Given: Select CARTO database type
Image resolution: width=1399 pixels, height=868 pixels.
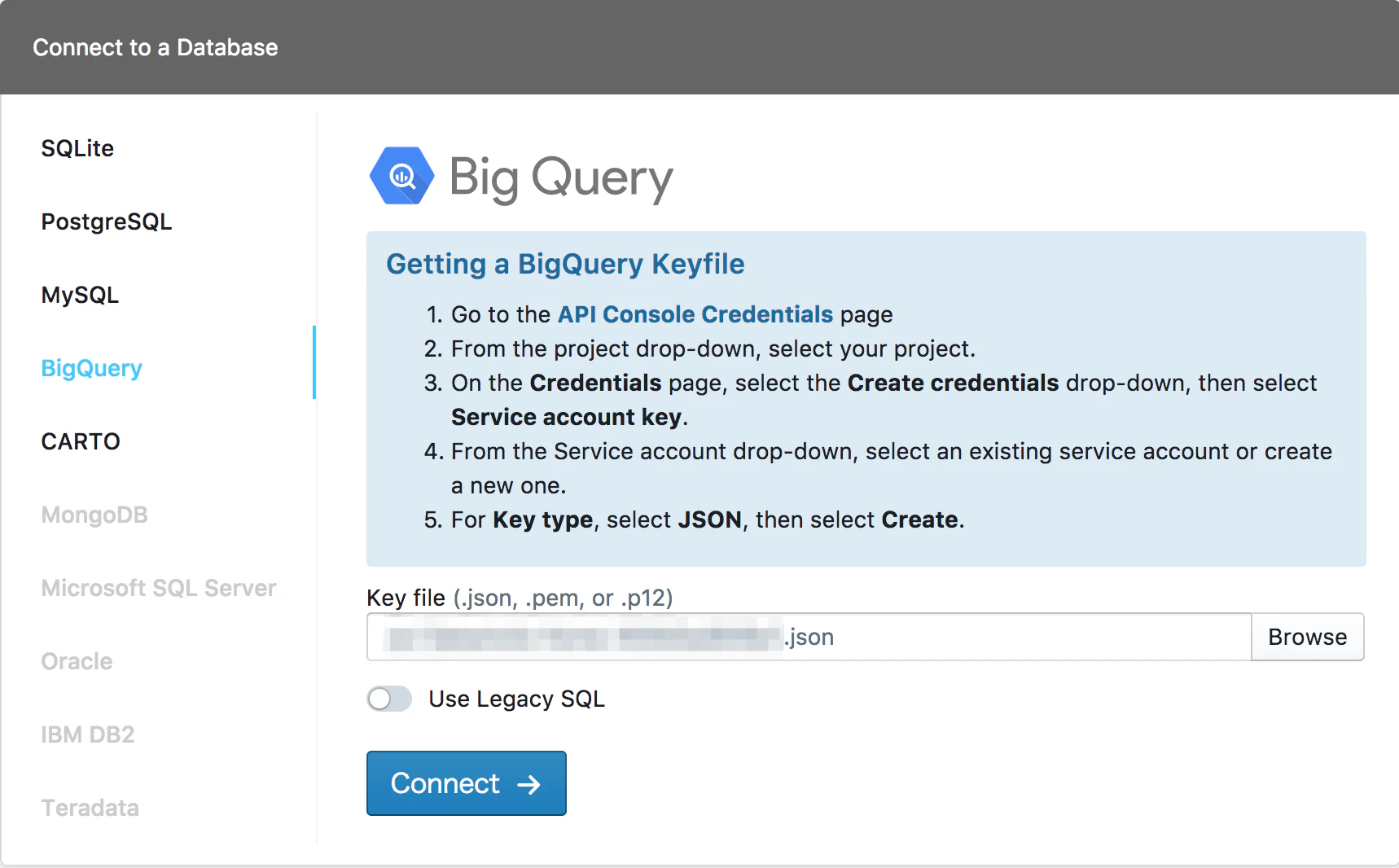Looking at the screenshot, I should [81, 441].
